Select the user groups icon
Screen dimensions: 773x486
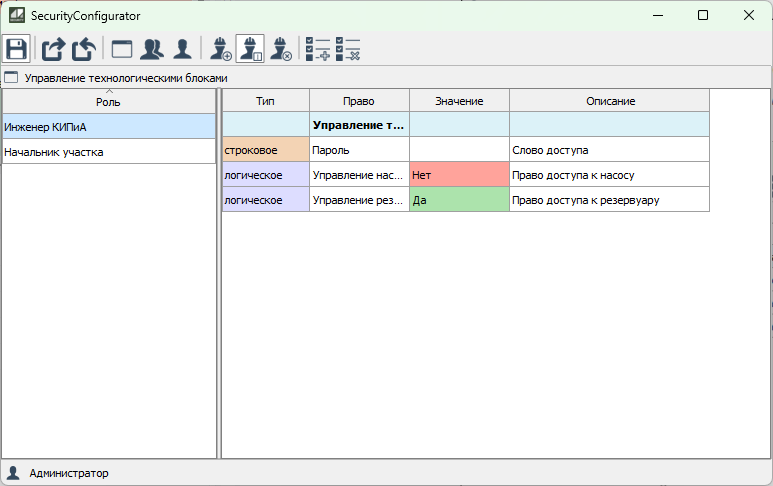pyautogui.click(x=152, y=49)
